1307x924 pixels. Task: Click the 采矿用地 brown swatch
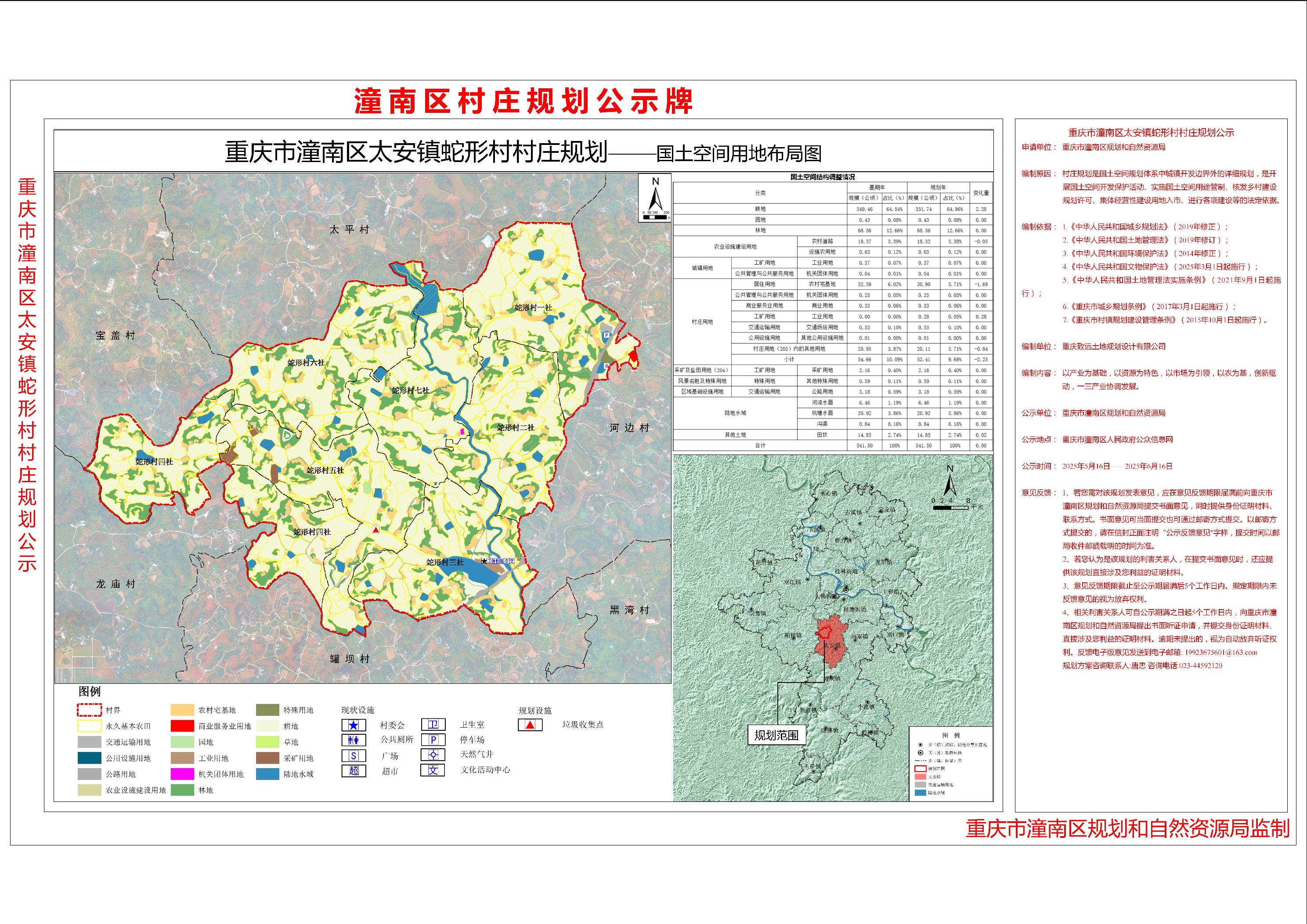(267, 758)
